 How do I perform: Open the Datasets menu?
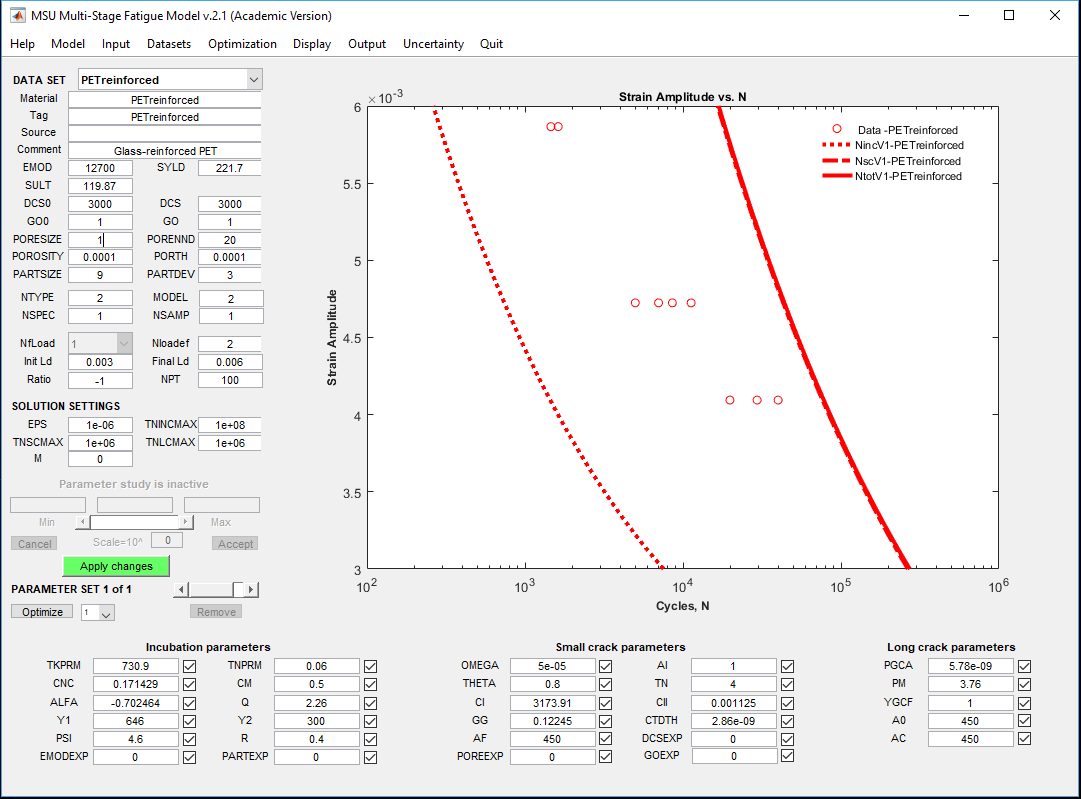tap(169, 44)
